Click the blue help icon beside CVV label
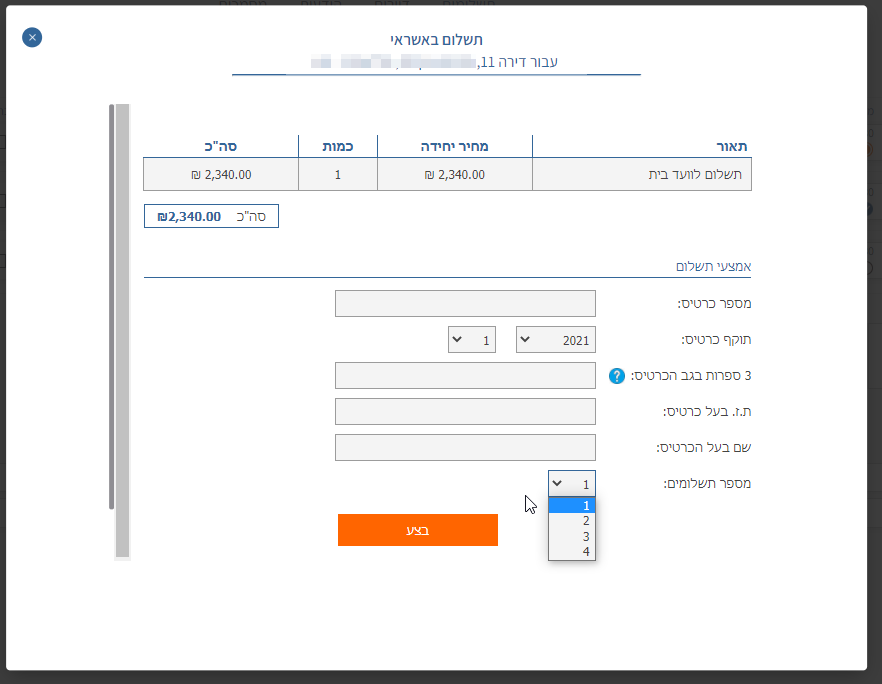This screenshot has height=684, width=882. click(617, 376)
